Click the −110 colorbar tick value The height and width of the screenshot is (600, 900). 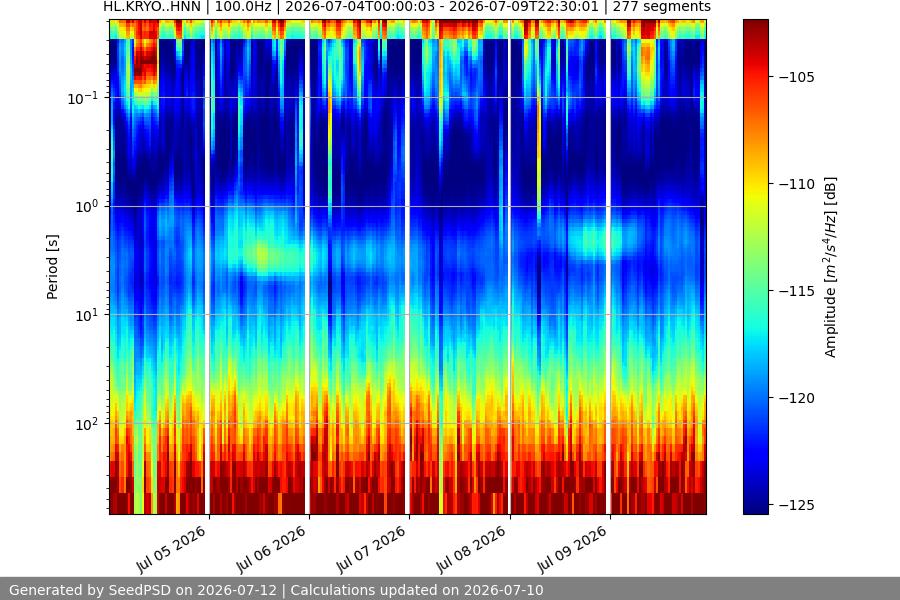[797, 184]
